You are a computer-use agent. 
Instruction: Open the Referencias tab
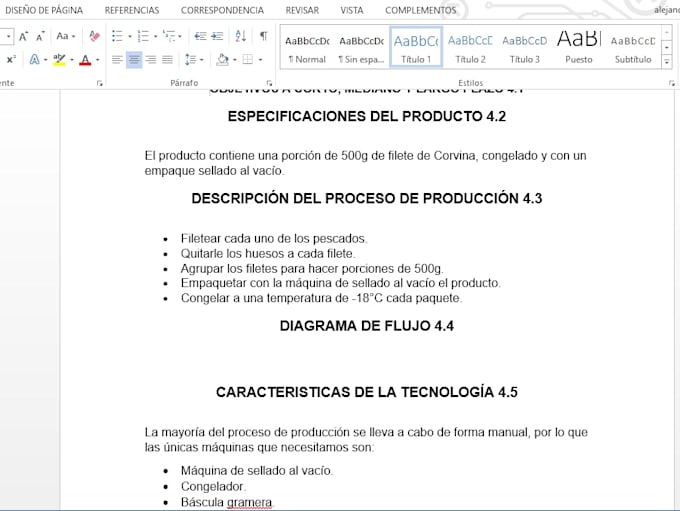[x=132, y=10]
